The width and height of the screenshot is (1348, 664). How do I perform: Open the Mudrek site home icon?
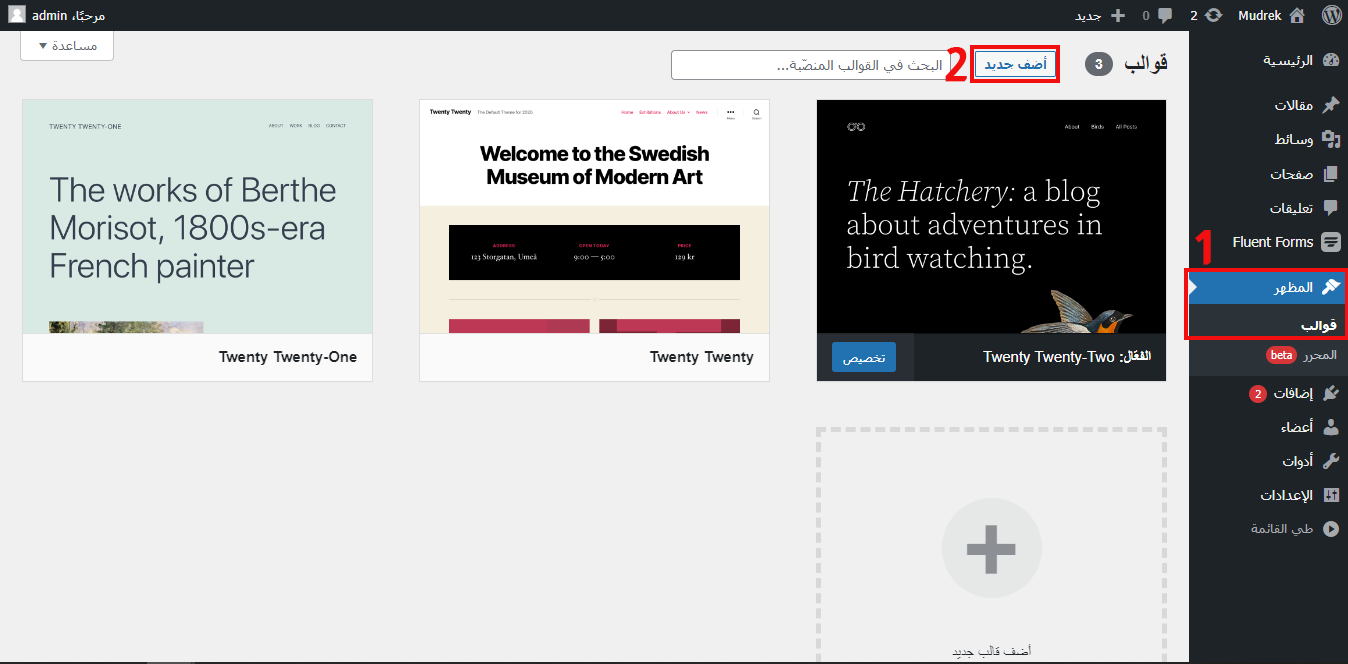click(1297, 15)
